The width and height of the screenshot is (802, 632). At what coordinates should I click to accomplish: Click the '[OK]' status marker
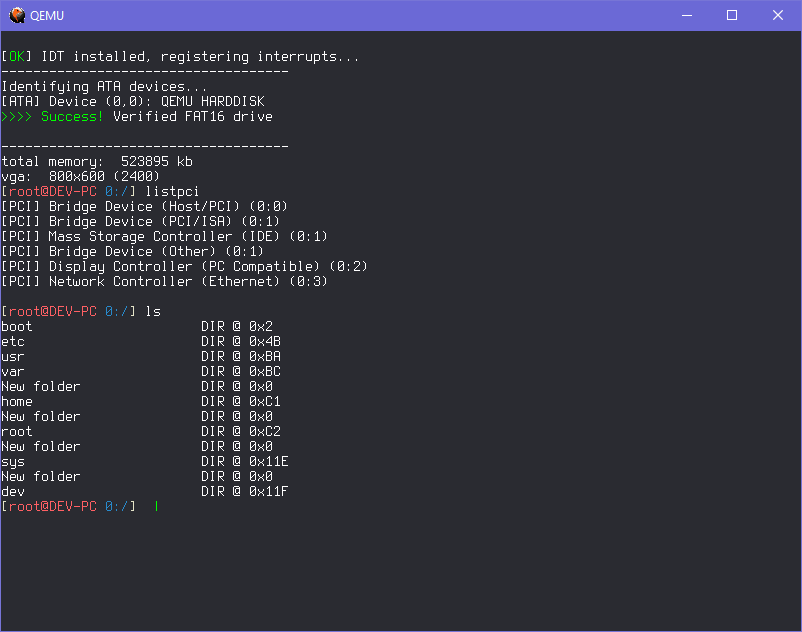(x=17, y=56)
